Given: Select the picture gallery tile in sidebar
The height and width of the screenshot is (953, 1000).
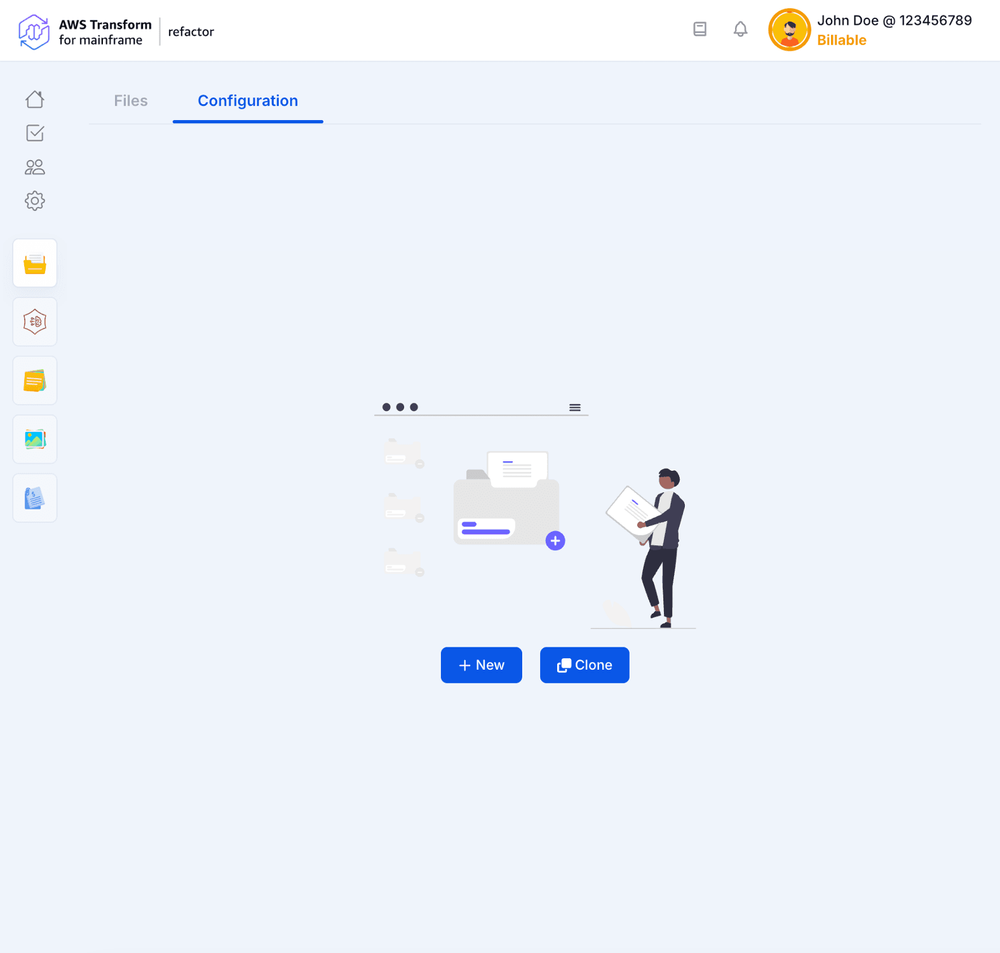Looking at the screenshot, I should coord(35,440).
